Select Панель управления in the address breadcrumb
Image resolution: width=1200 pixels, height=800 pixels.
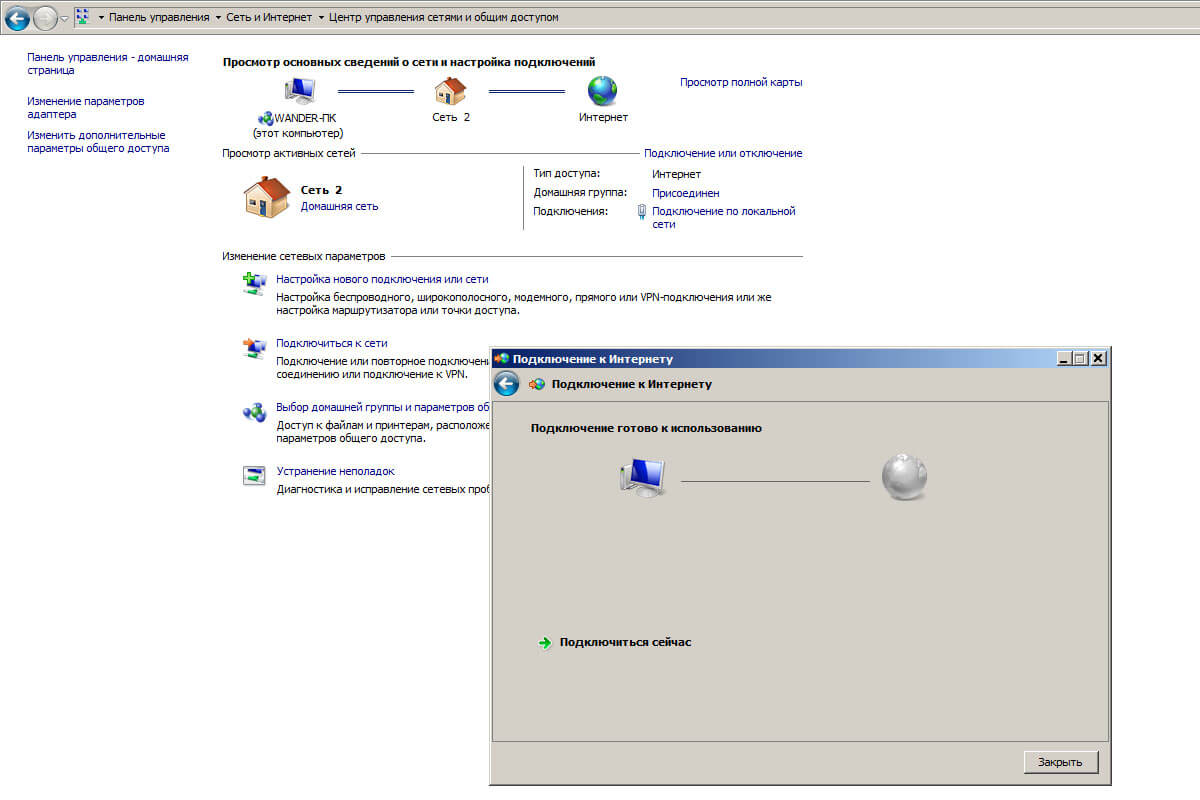pyautogui.click(x=159, y=18)
